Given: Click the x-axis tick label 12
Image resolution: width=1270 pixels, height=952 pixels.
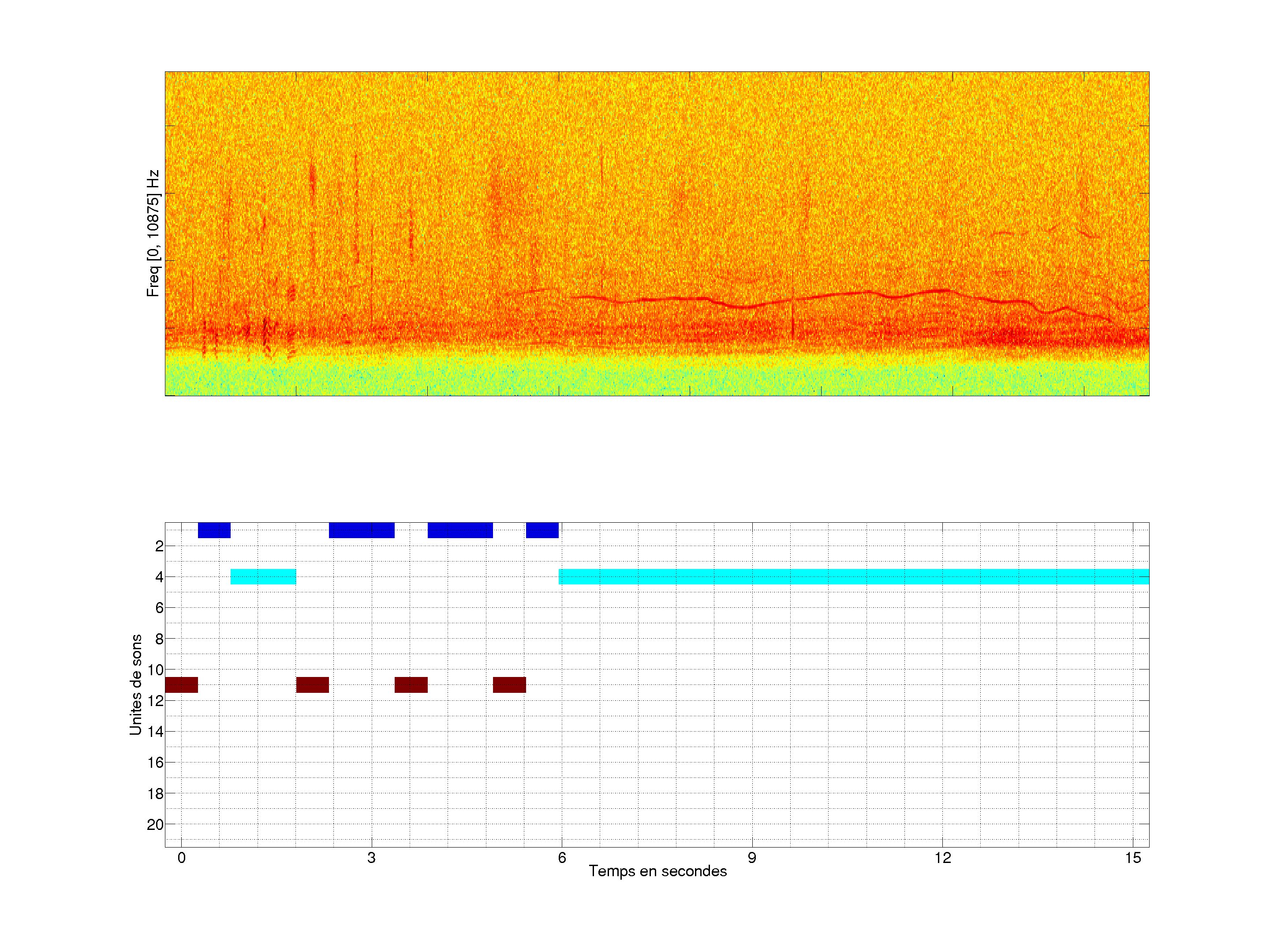Looking at the screenshot, I should pos(942,858).
